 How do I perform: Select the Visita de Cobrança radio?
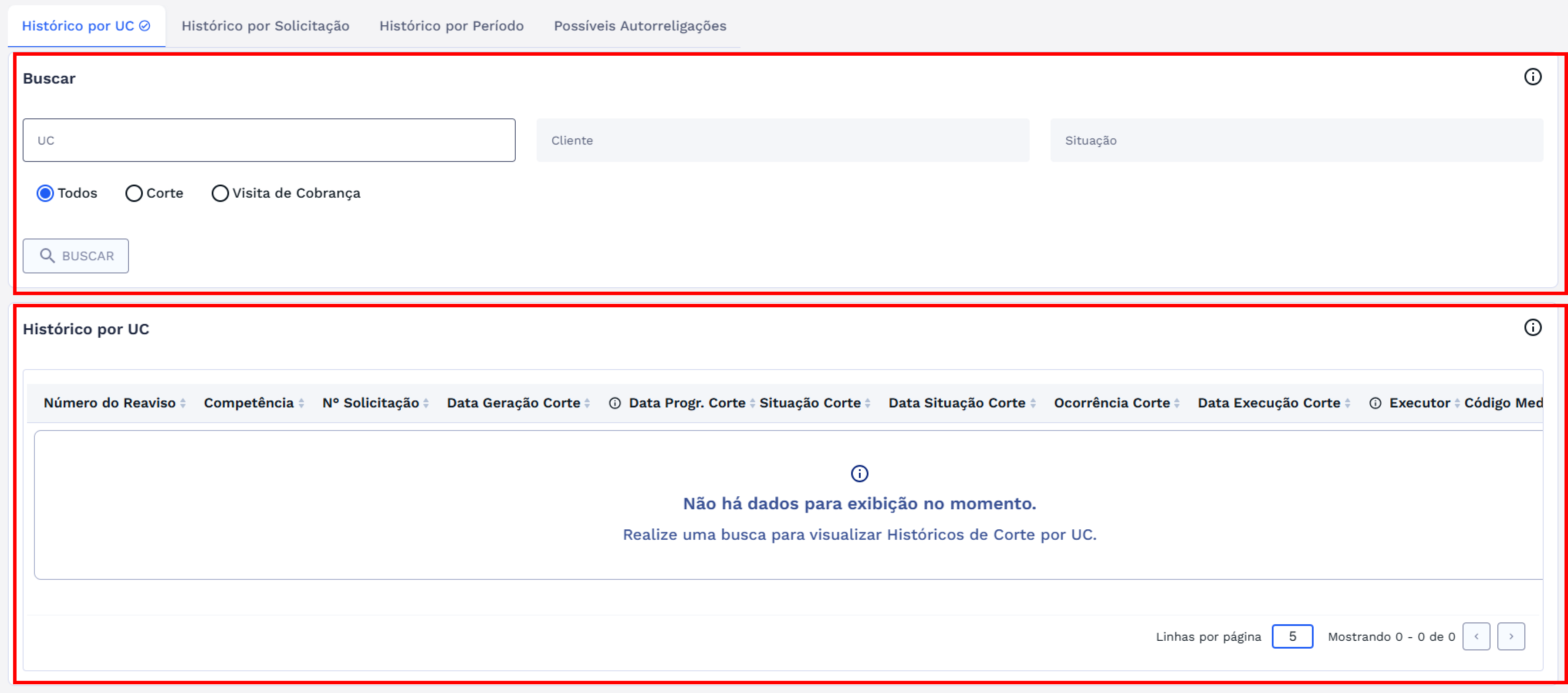click(x=220, y=193)
